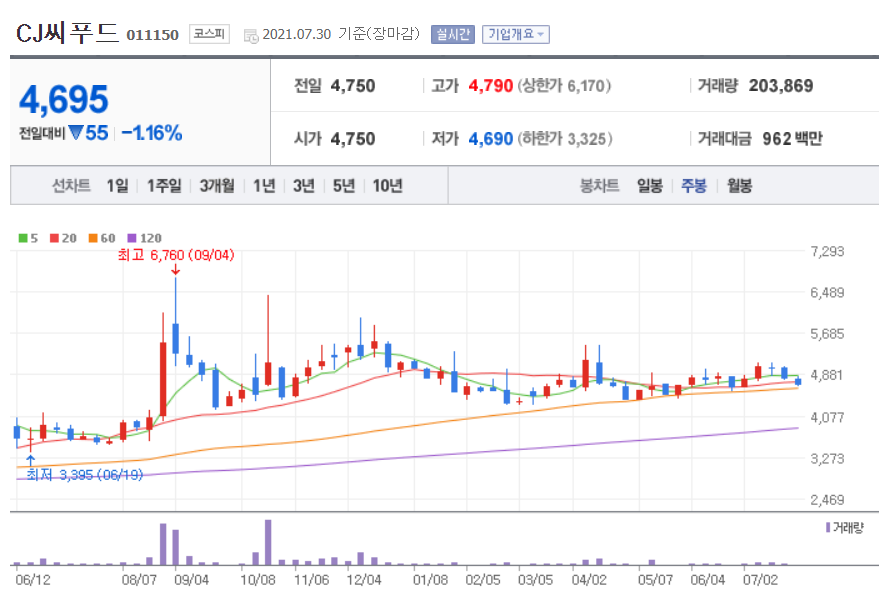Click the 5,685 y-axis label
Screen dimensions: 879x592
coord(827,334)
